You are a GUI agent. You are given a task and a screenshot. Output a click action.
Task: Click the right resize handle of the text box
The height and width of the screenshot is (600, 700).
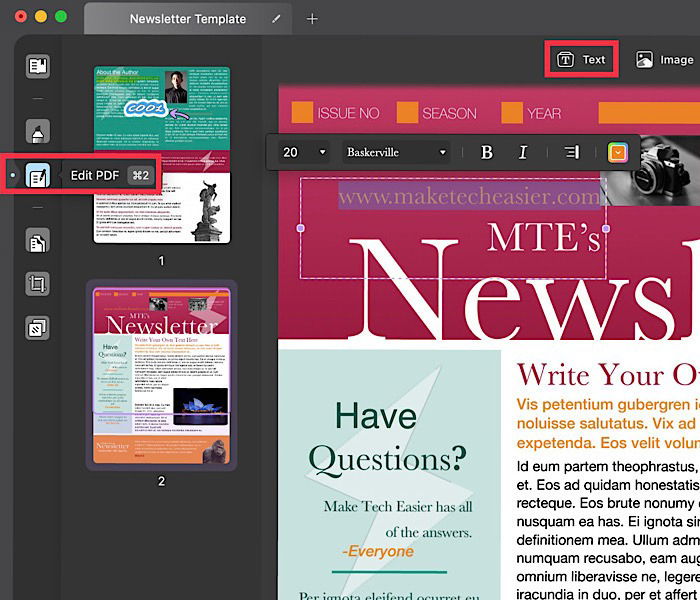(606, 229)
